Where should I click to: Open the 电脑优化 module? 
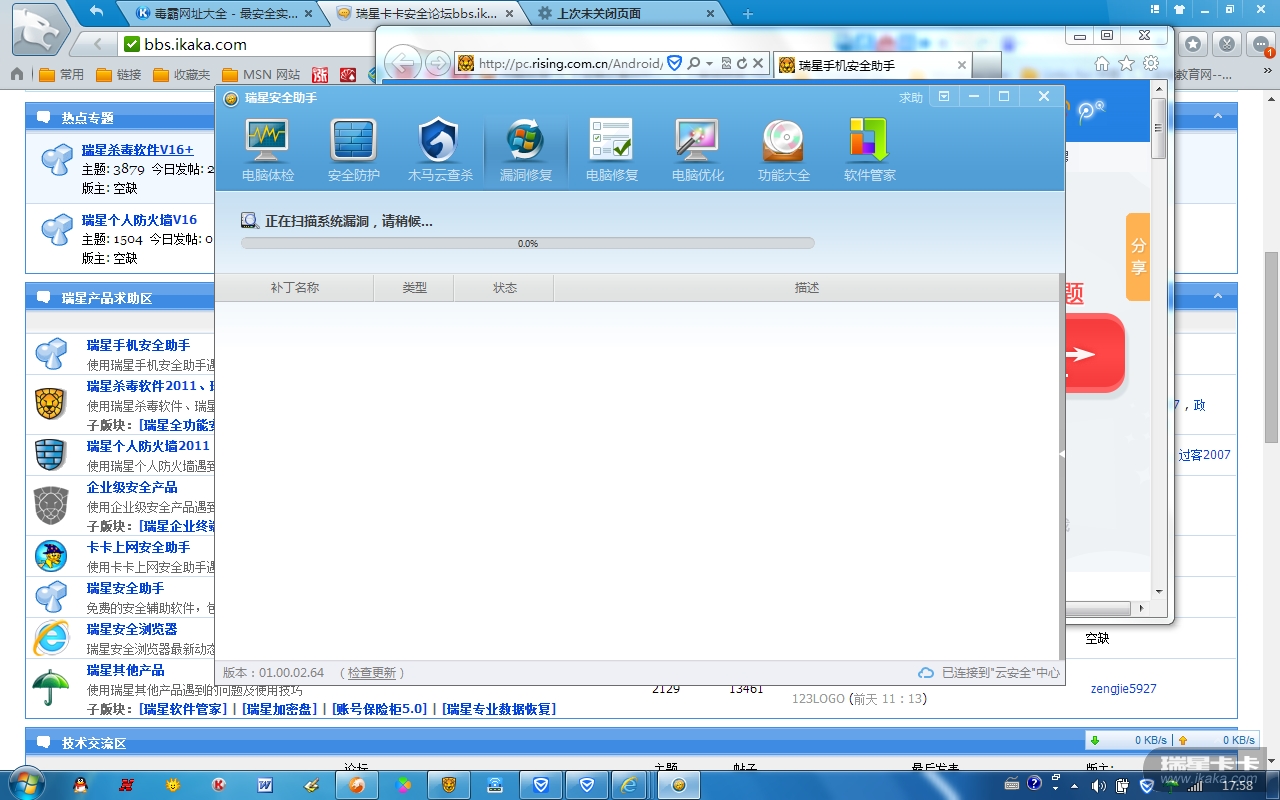point(698,151)
